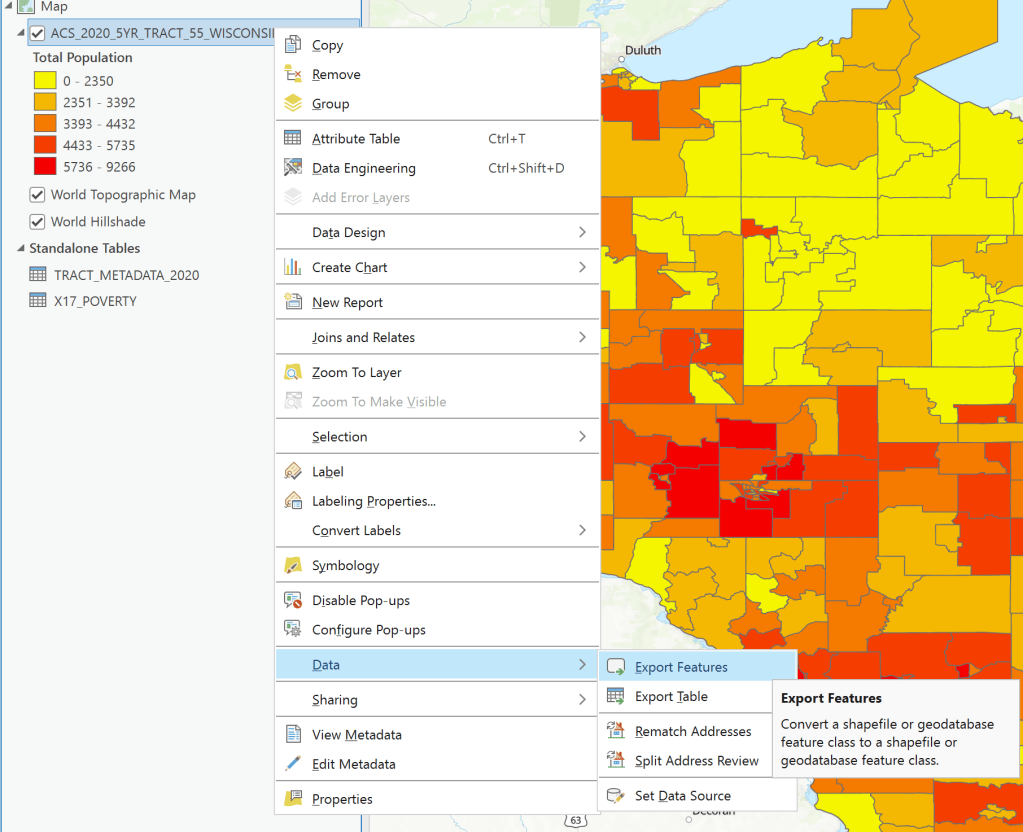Hide the World Hillshade layer
1023x832 pixels.
coord(38,222)
